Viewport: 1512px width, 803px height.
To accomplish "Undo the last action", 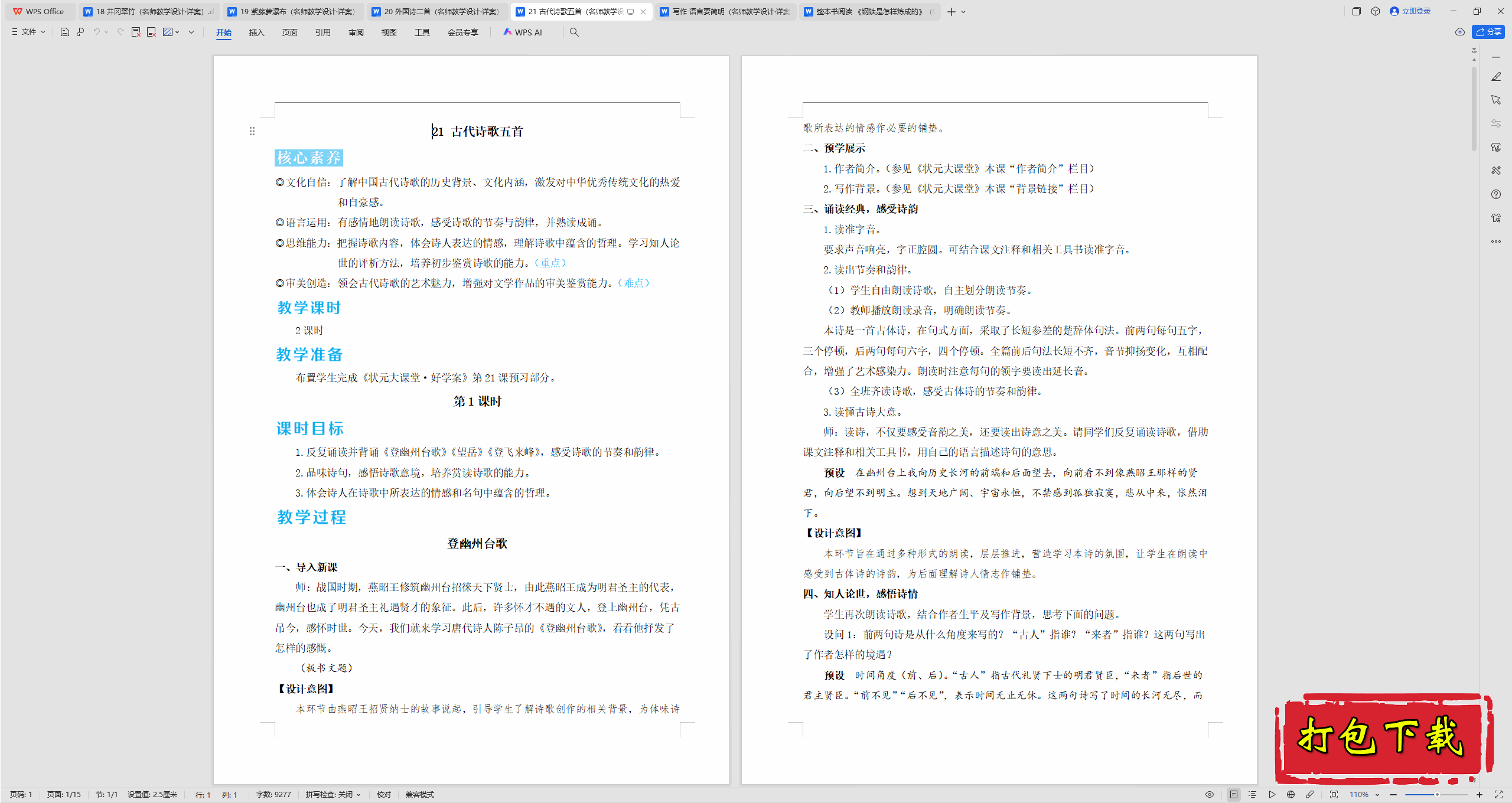I will pyautogui.click(x=96, y=32).
